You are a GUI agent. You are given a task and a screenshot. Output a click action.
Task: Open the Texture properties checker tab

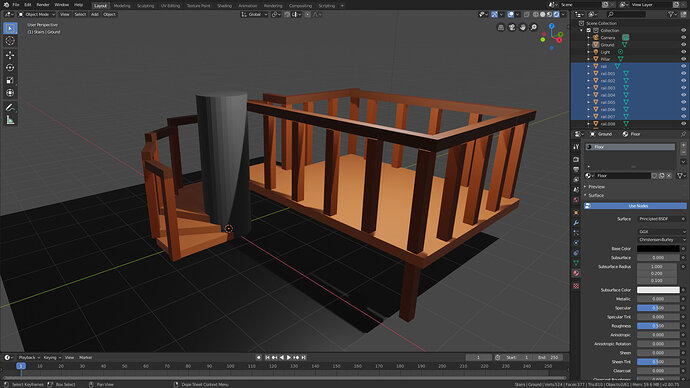click(576, 286)
